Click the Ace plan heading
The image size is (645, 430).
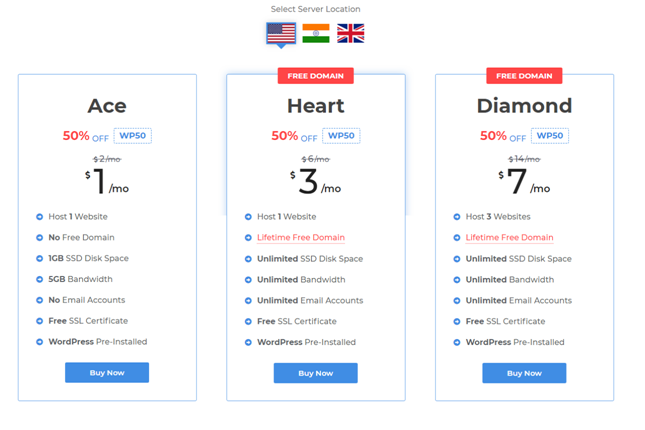click(107, 106)
